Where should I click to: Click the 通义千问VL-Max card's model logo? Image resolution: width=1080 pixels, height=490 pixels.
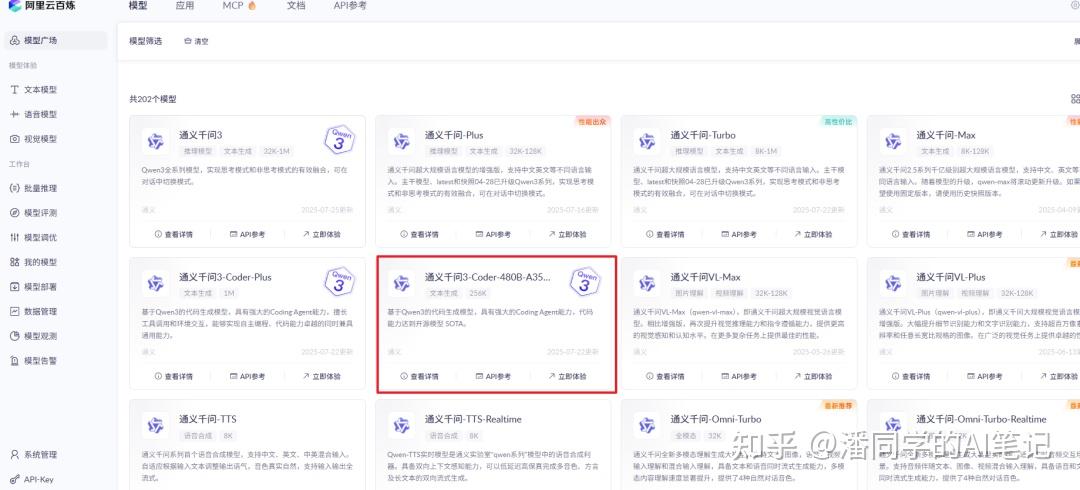tap(647, 283)
